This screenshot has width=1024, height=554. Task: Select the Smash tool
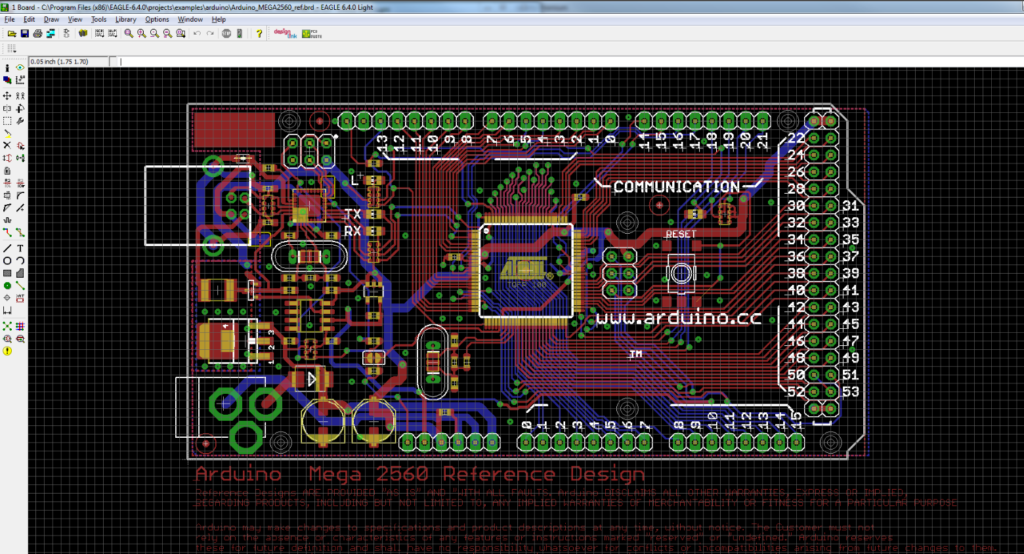[7, 195]
